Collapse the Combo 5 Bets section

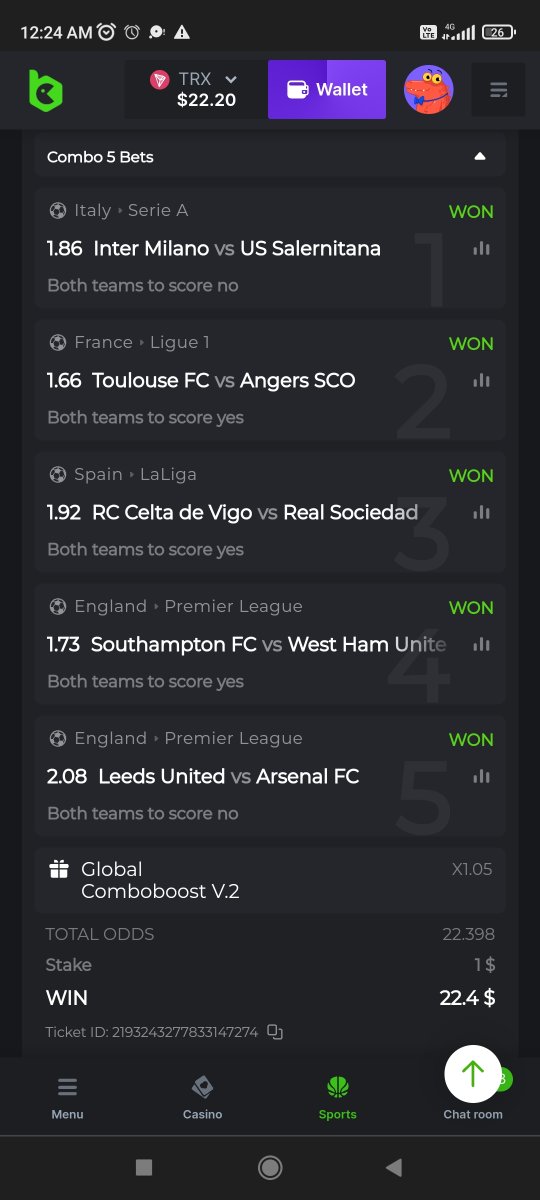pos(480,156)
